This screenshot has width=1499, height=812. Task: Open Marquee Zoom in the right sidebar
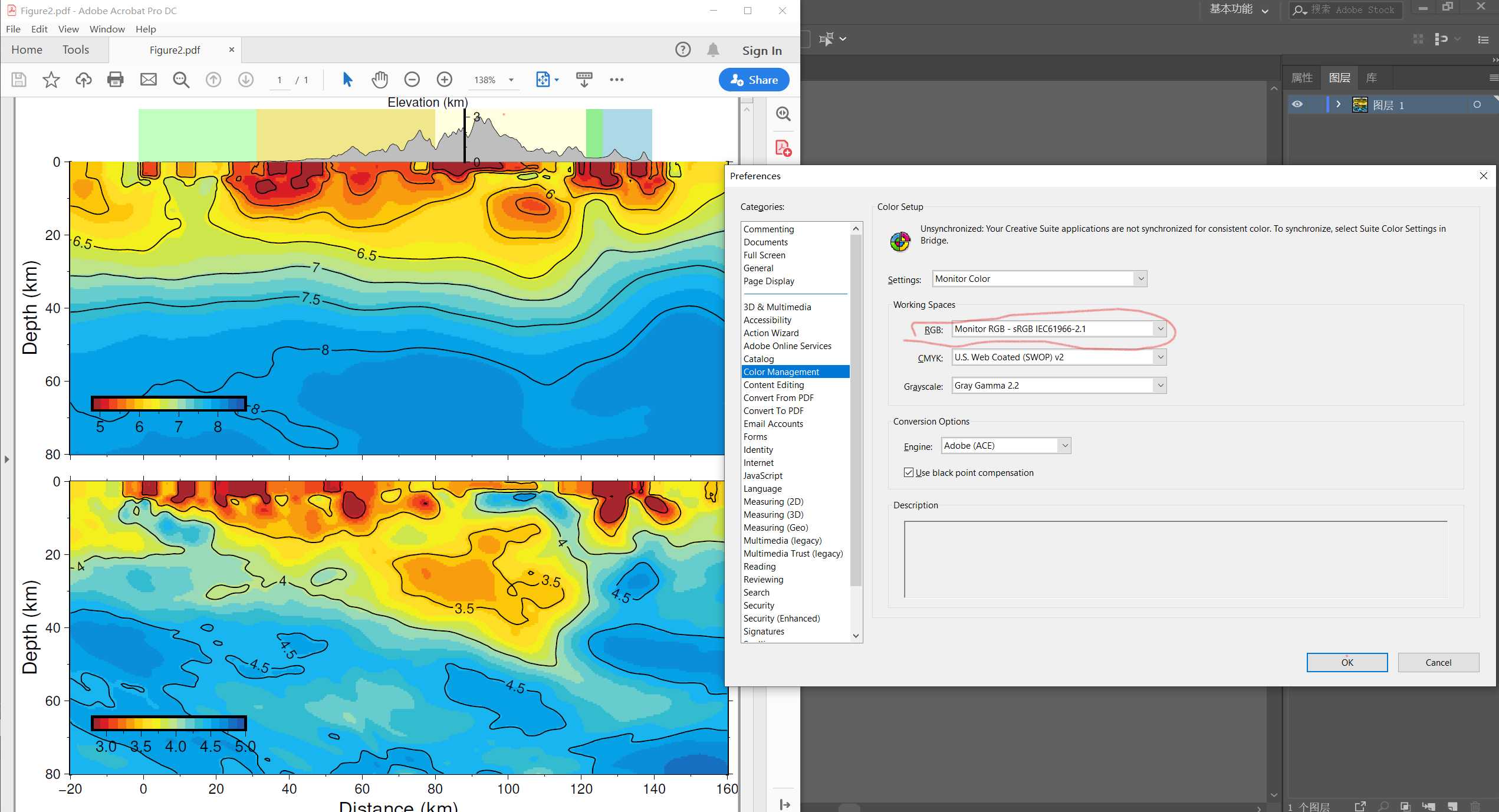click(x=783, y=113)
